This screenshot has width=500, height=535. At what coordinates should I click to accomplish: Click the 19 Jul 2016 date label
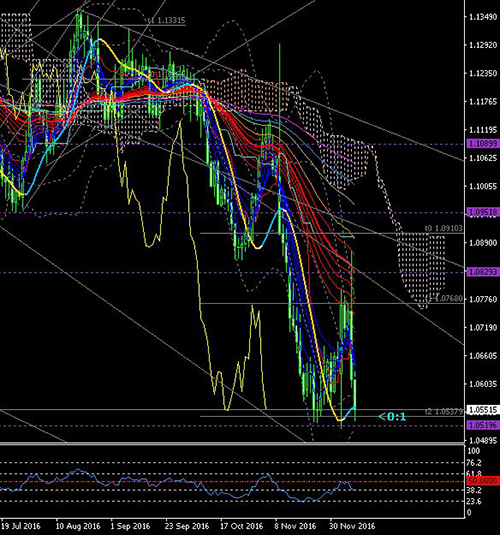(x=21, y=526)
